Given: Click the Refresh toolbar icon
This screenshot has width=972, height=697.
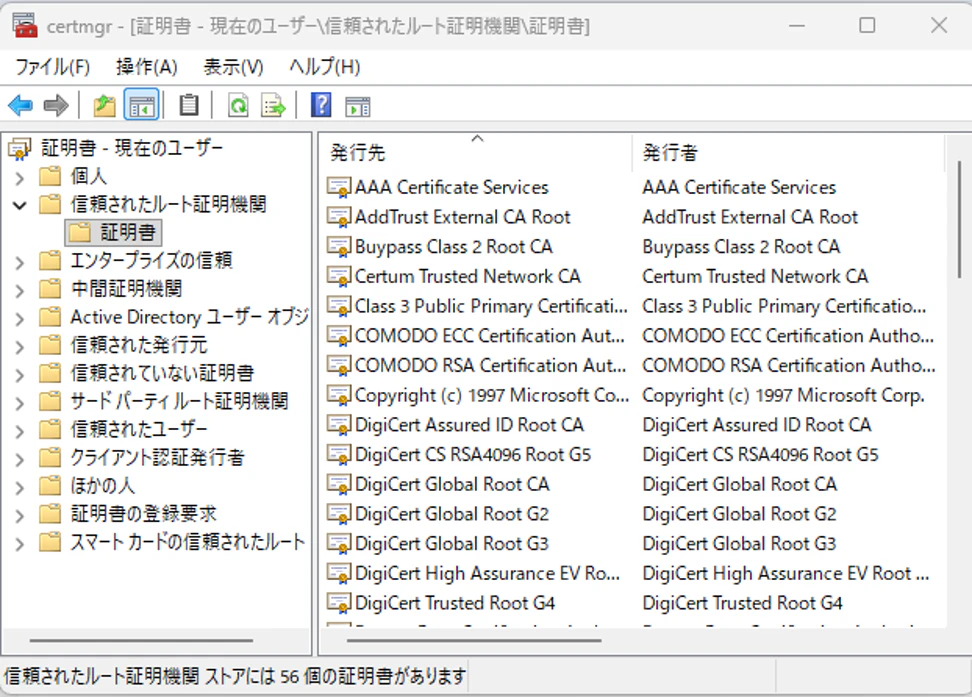Looking at the screenshot, I should [238, 105].
